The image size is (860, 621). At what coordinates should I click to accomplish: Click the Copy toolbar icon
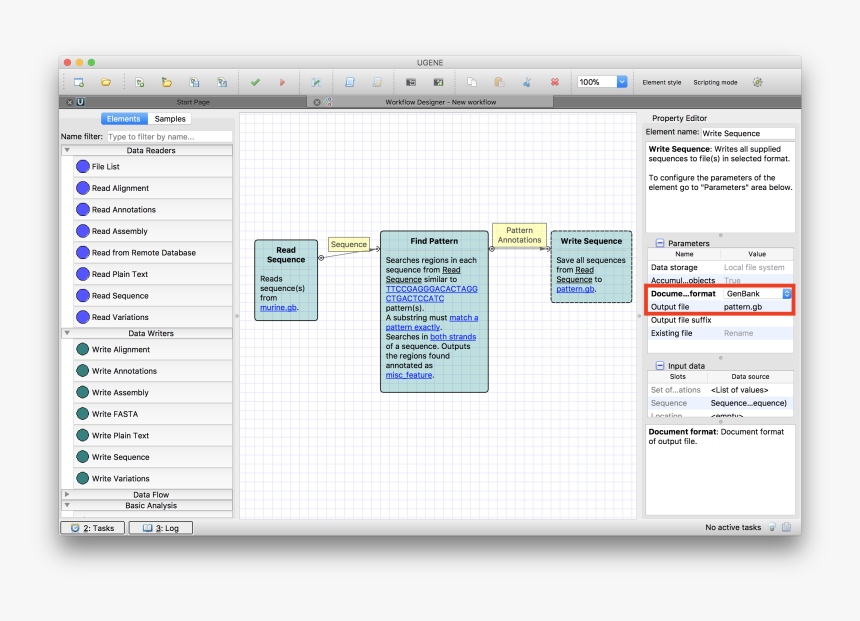(x=472, y=82)
